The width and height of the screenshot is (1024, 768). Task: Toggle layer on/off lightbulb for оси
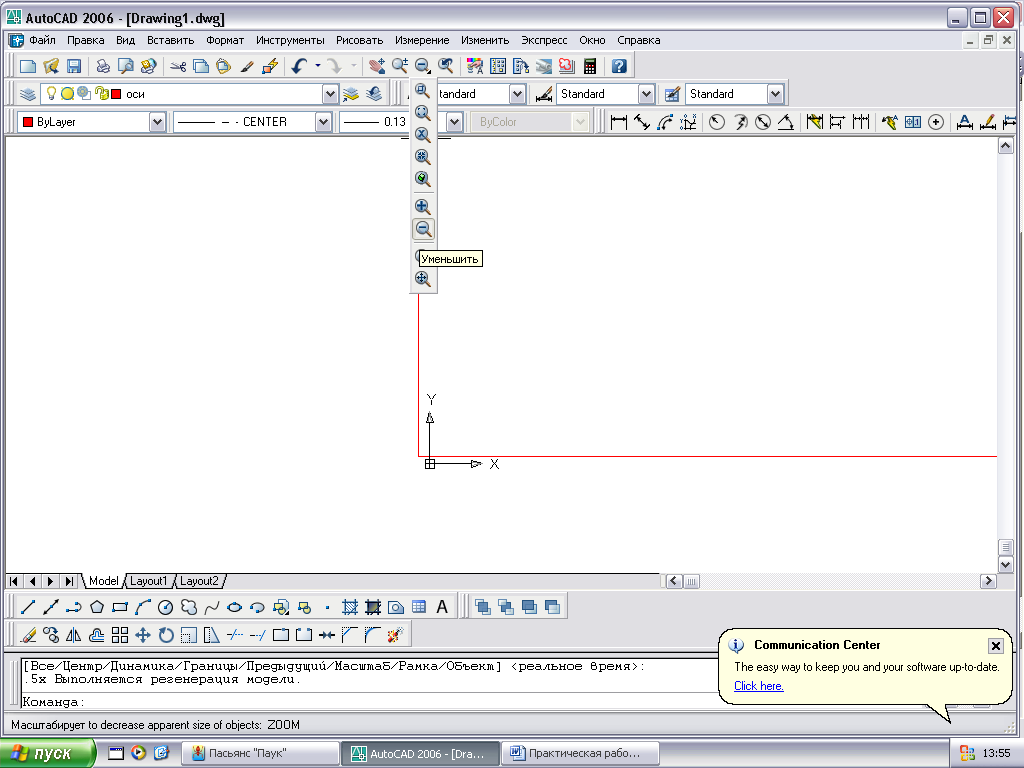(x=51, y=93)
